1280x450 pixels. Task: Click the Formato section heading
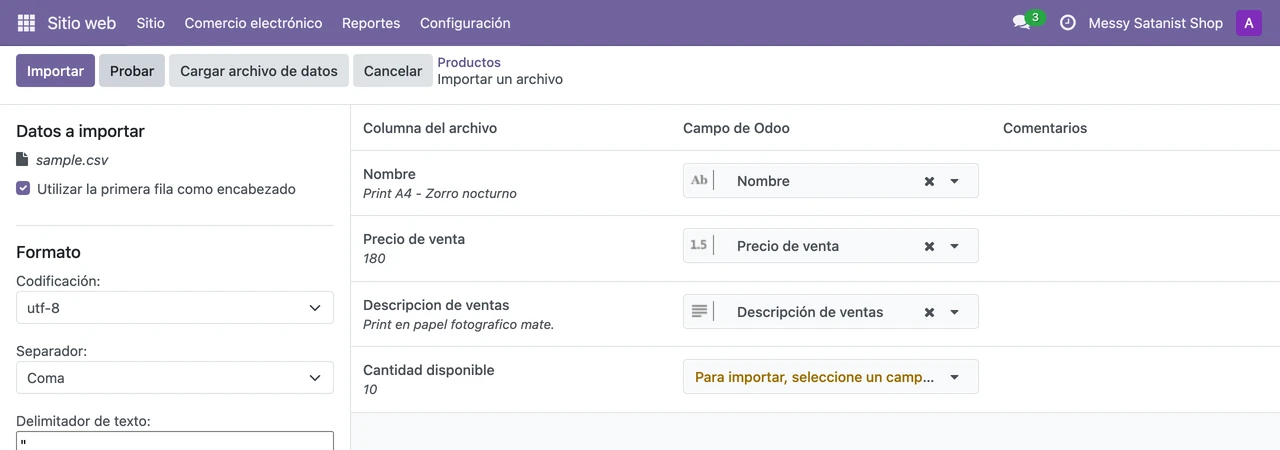[48, 252]
